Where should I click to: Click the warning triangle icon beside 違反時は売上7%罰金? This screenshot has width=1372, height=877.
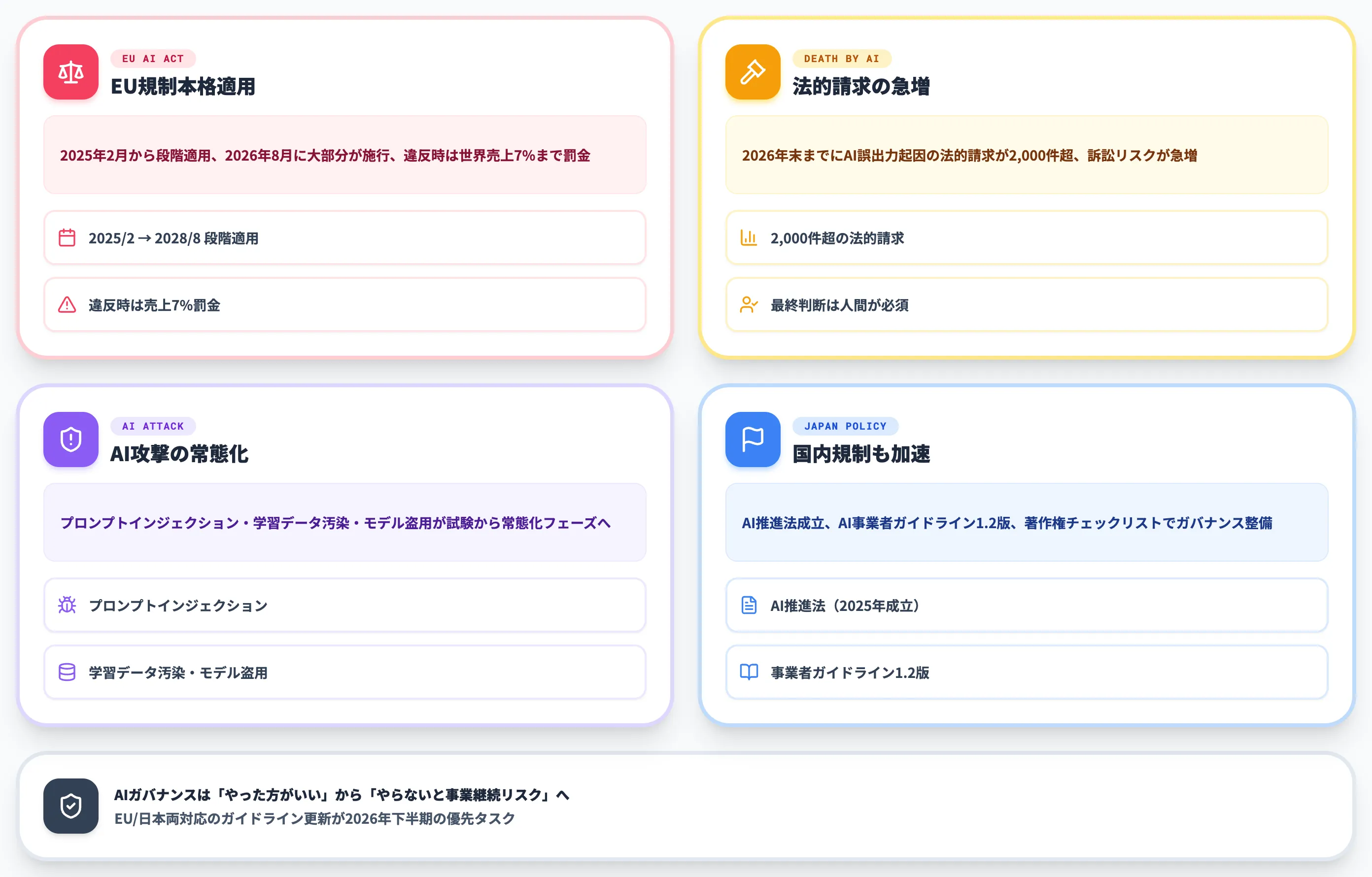pyautogui.click(x=67, y=304)
